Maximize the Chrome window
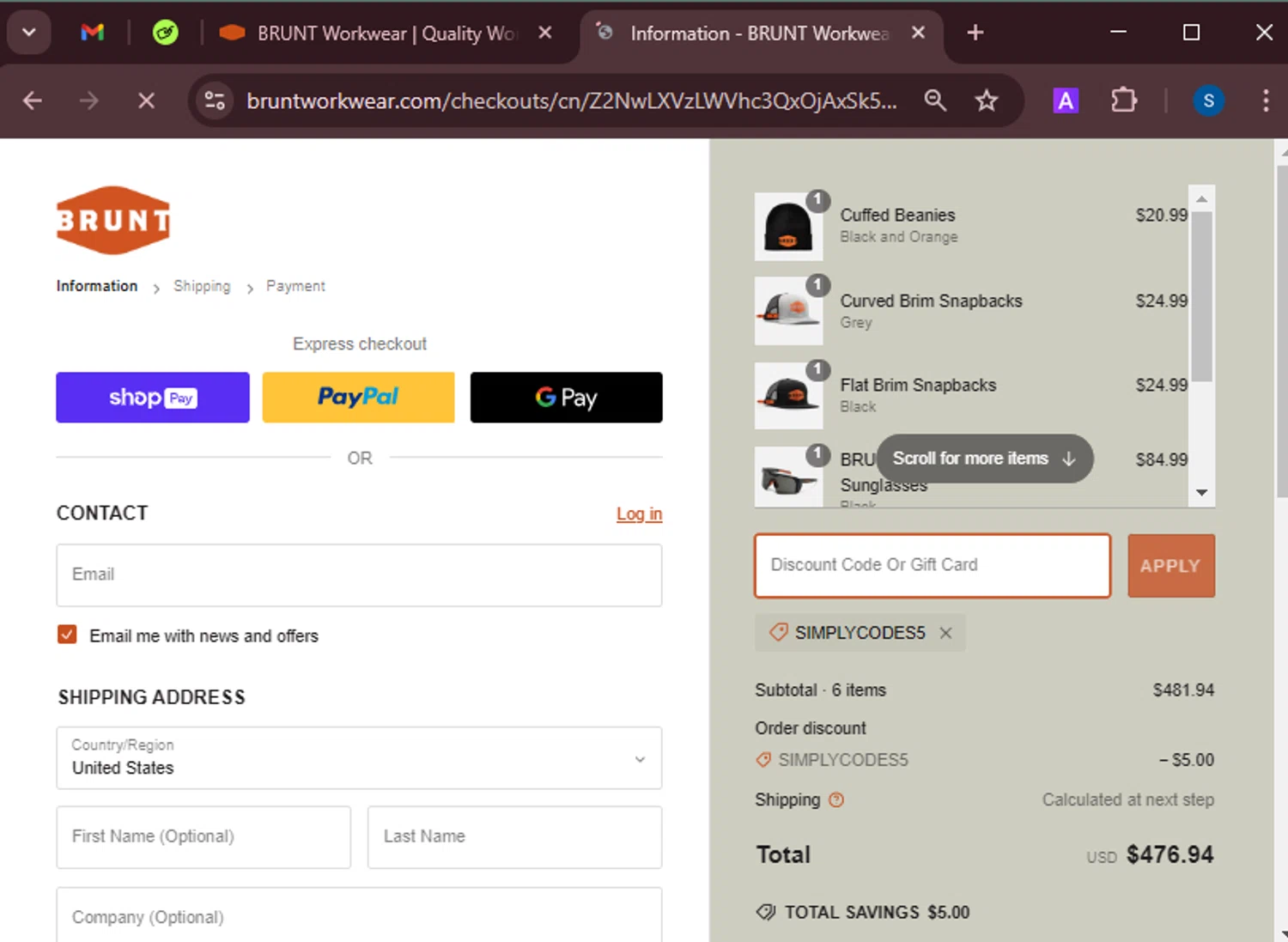This screenshot has height=942, width=1288. click(x=1191, y=33)
